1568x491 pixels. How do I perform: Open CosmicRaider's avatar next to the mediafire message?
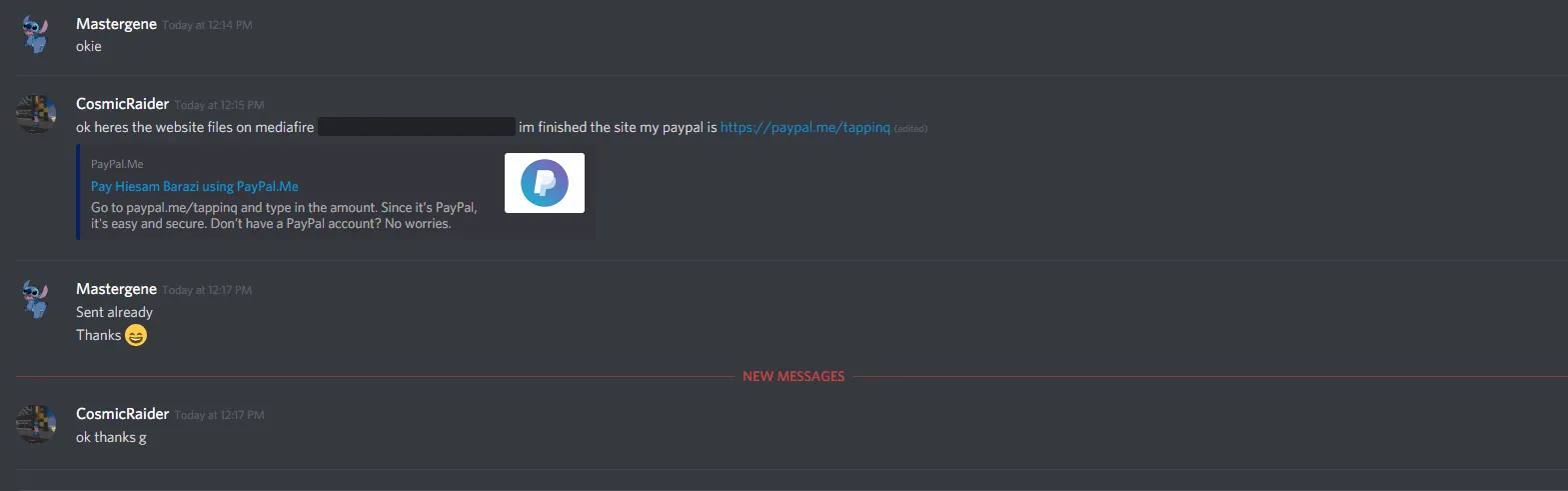point(36,114)
